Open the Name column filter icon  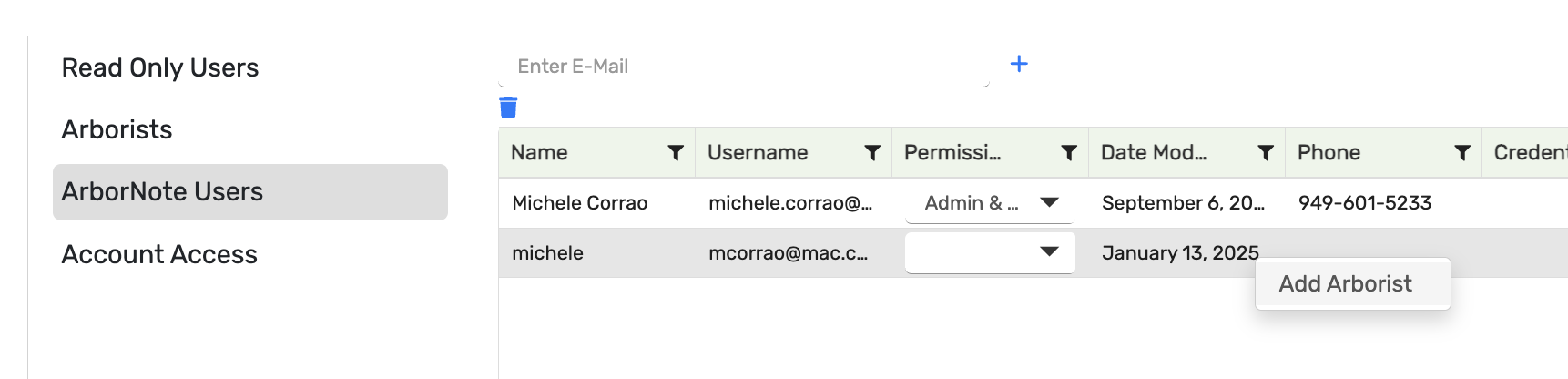click(676, 153)
